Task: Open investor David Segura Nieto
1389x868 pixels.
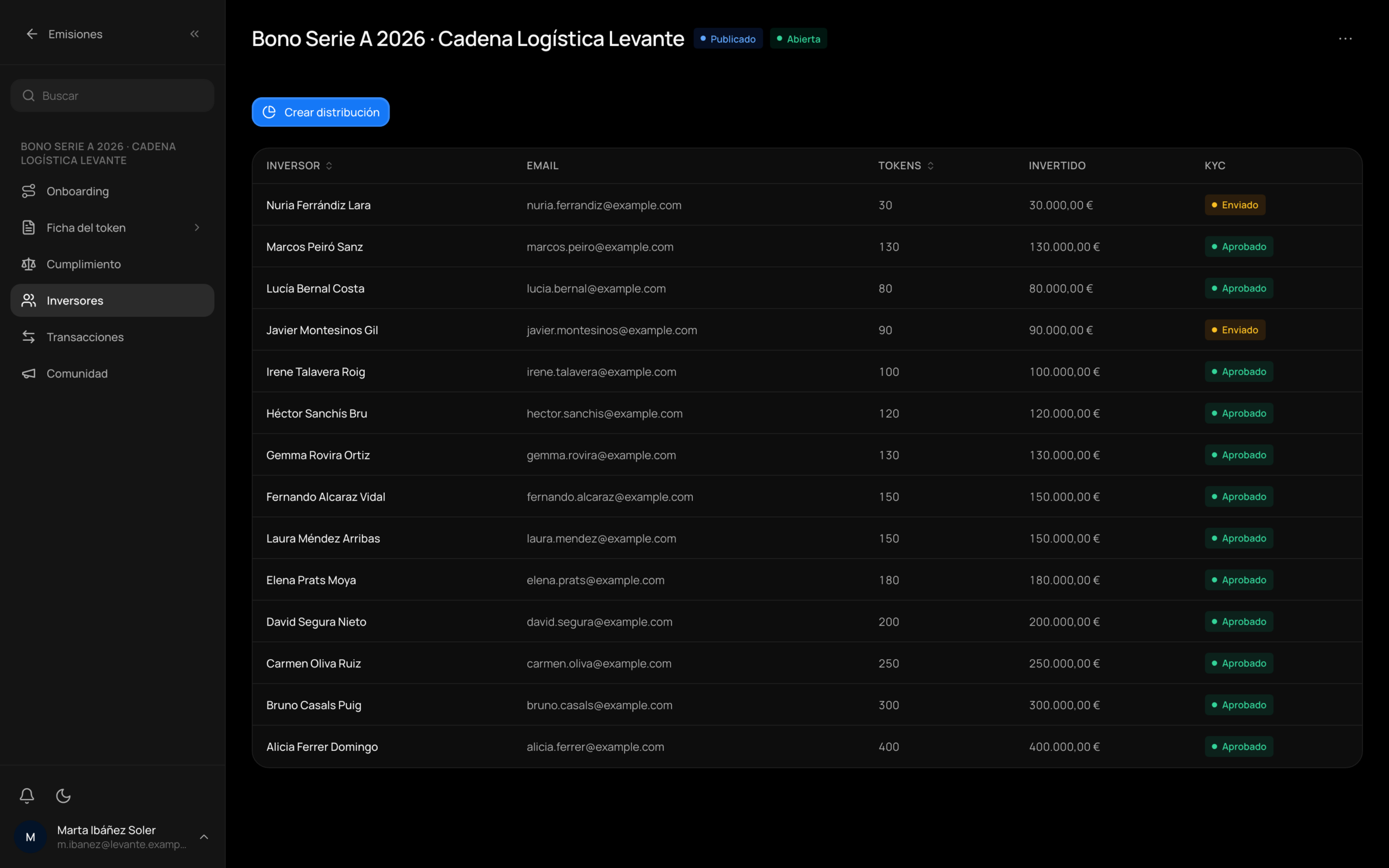Action: 316,622
